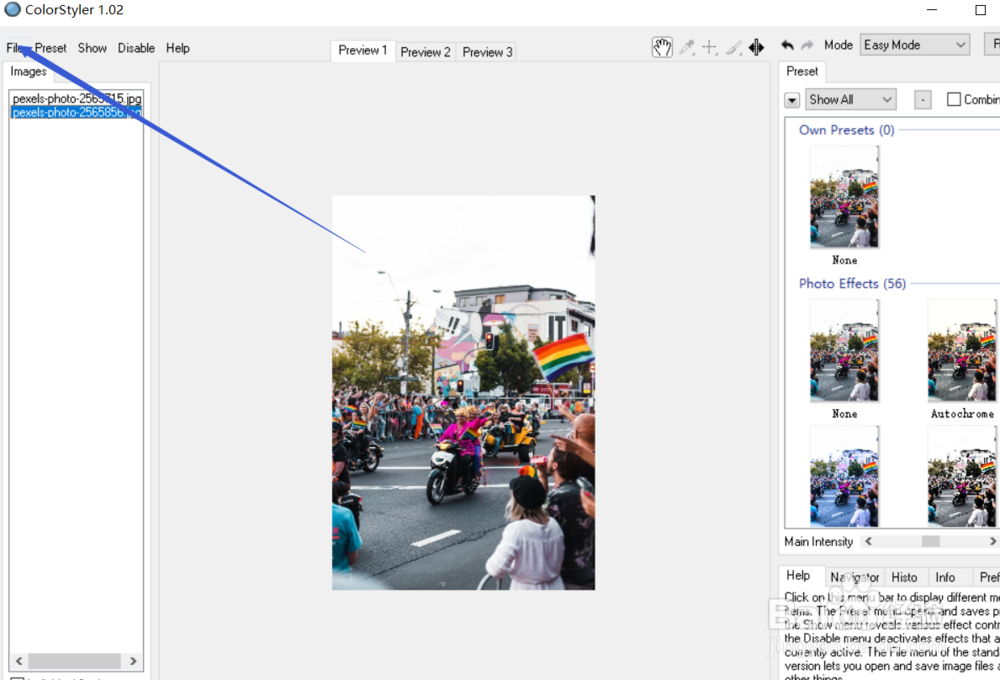Click the ColorStyler app icon

(x=12, y=10)
